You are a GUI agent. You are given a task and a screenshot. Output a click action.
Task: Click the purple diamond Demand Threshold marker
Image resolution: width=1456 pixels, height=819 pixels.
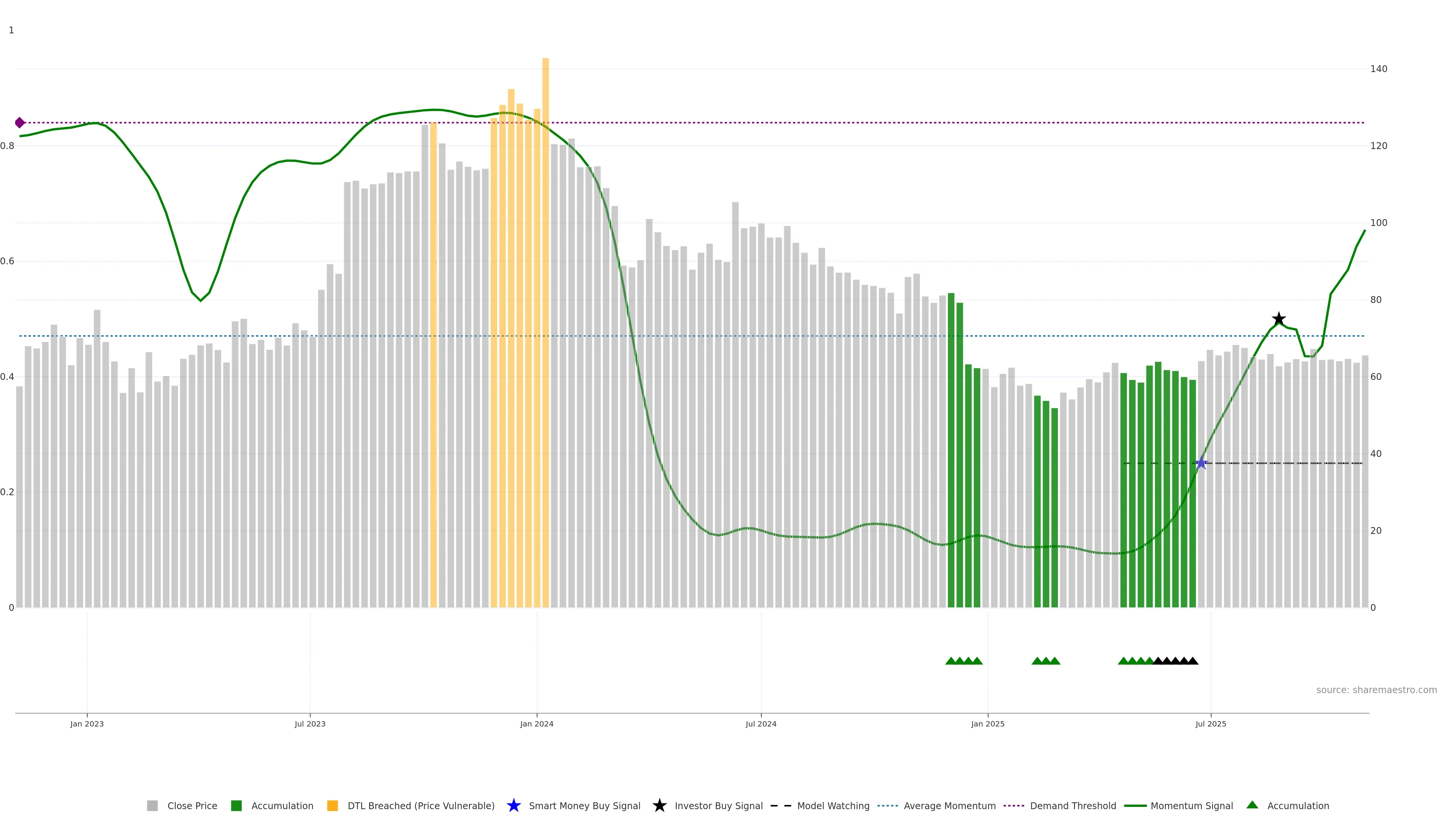pyautogui.click(x=20, y=122)
